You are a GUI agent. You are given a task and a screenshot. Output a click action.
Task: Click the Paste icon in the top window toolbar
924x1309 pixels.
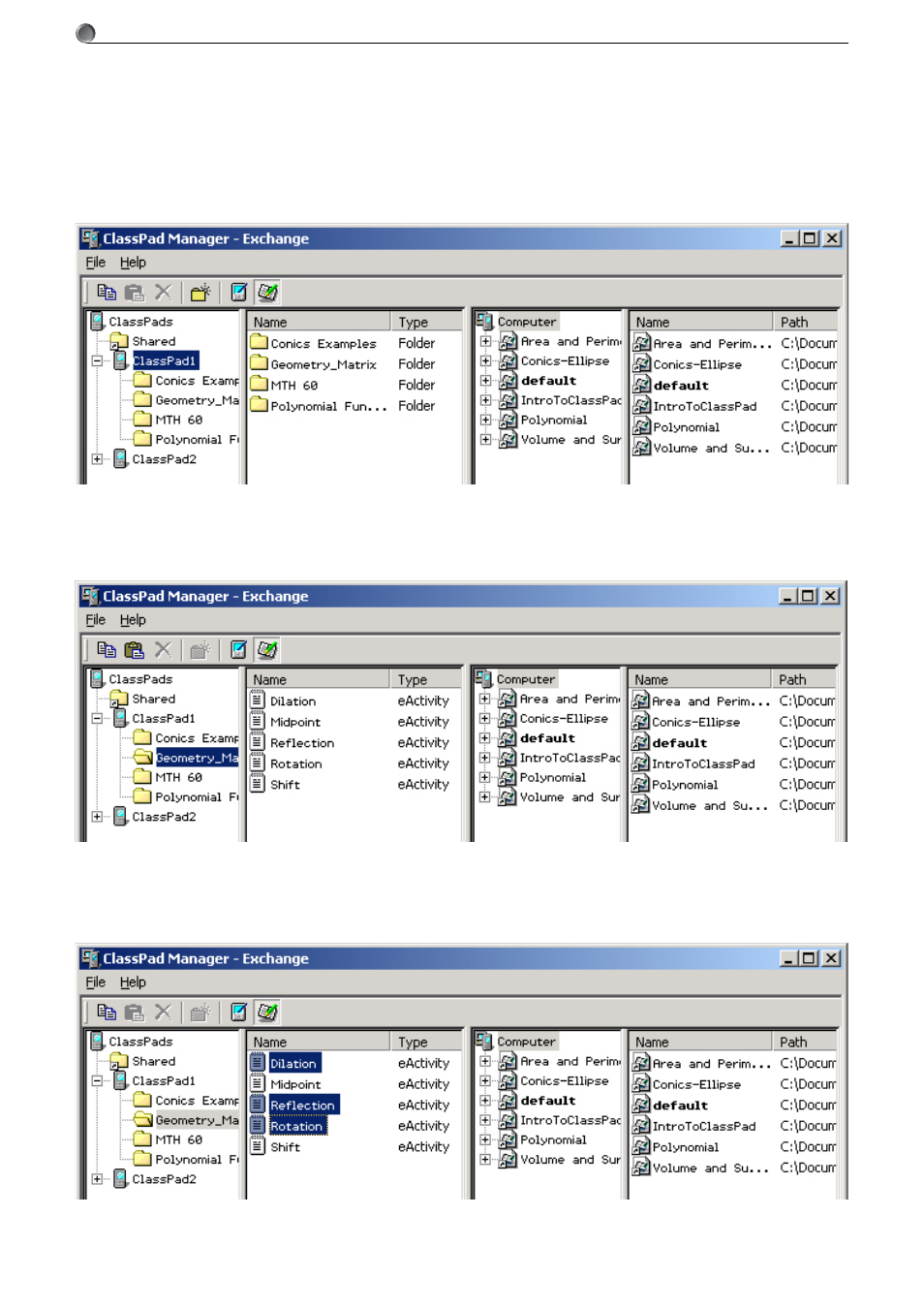(135, 292)
